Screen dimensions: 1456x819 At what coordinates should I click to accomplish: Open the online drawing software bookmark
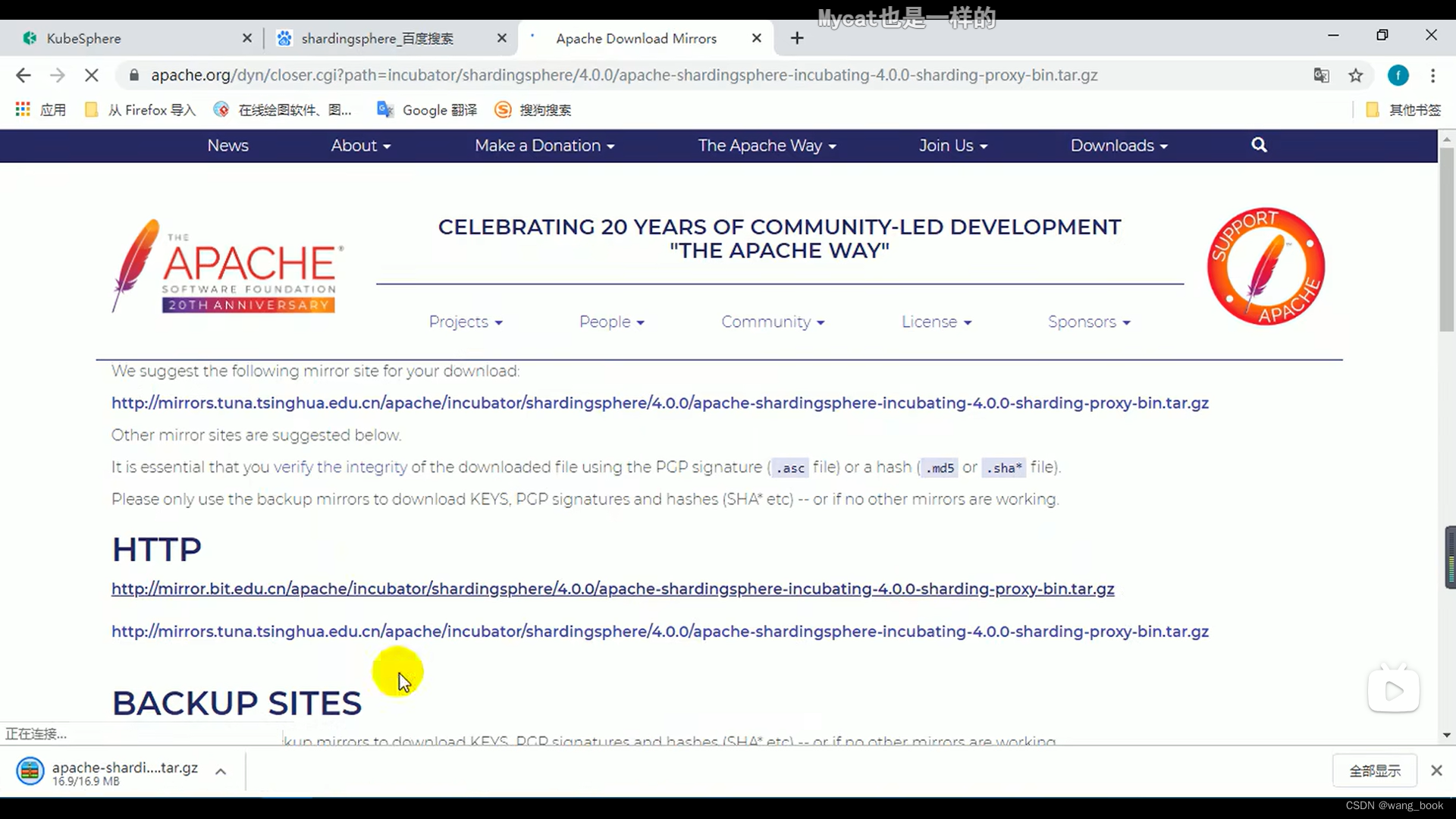282,110
